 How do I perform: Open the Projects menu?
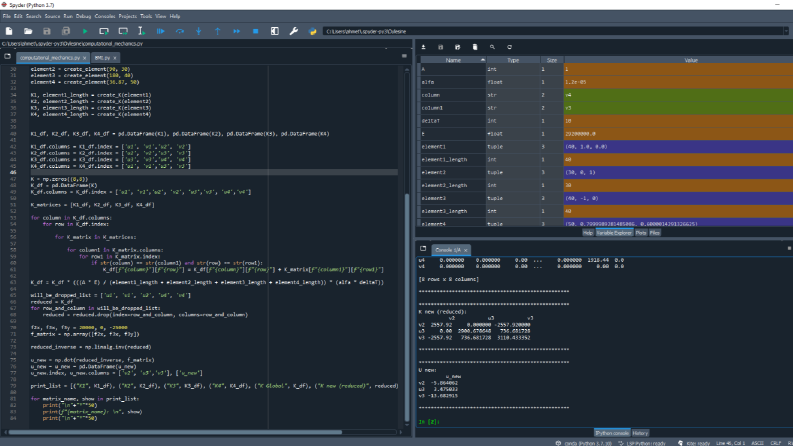coord(127,16)
